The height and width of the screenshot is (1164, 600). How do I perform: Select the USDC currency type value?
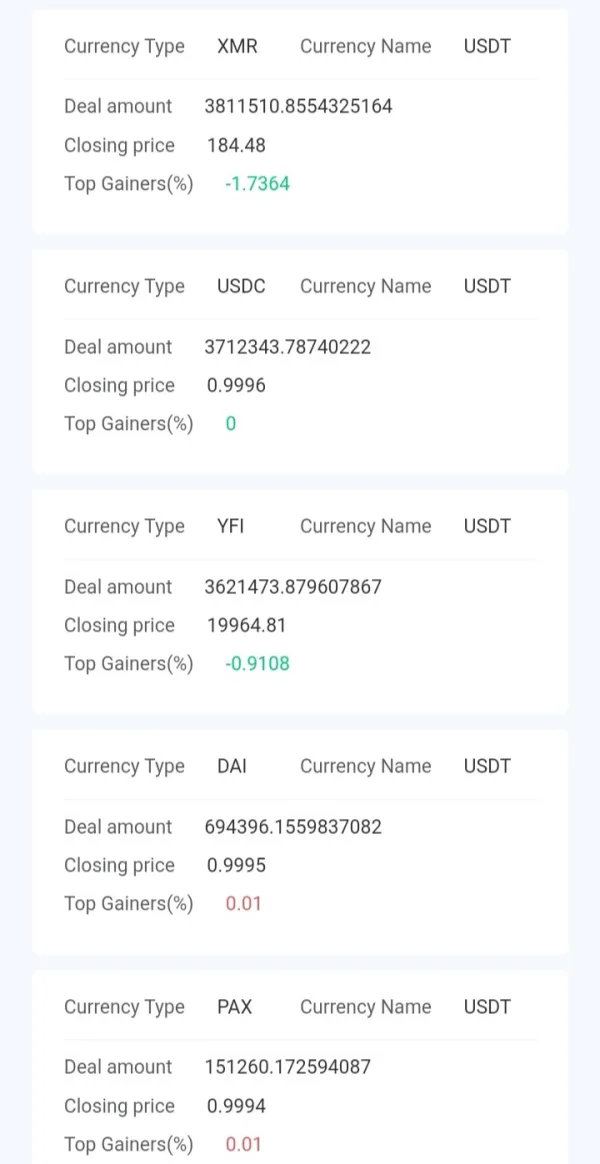(x=241, y=286)
